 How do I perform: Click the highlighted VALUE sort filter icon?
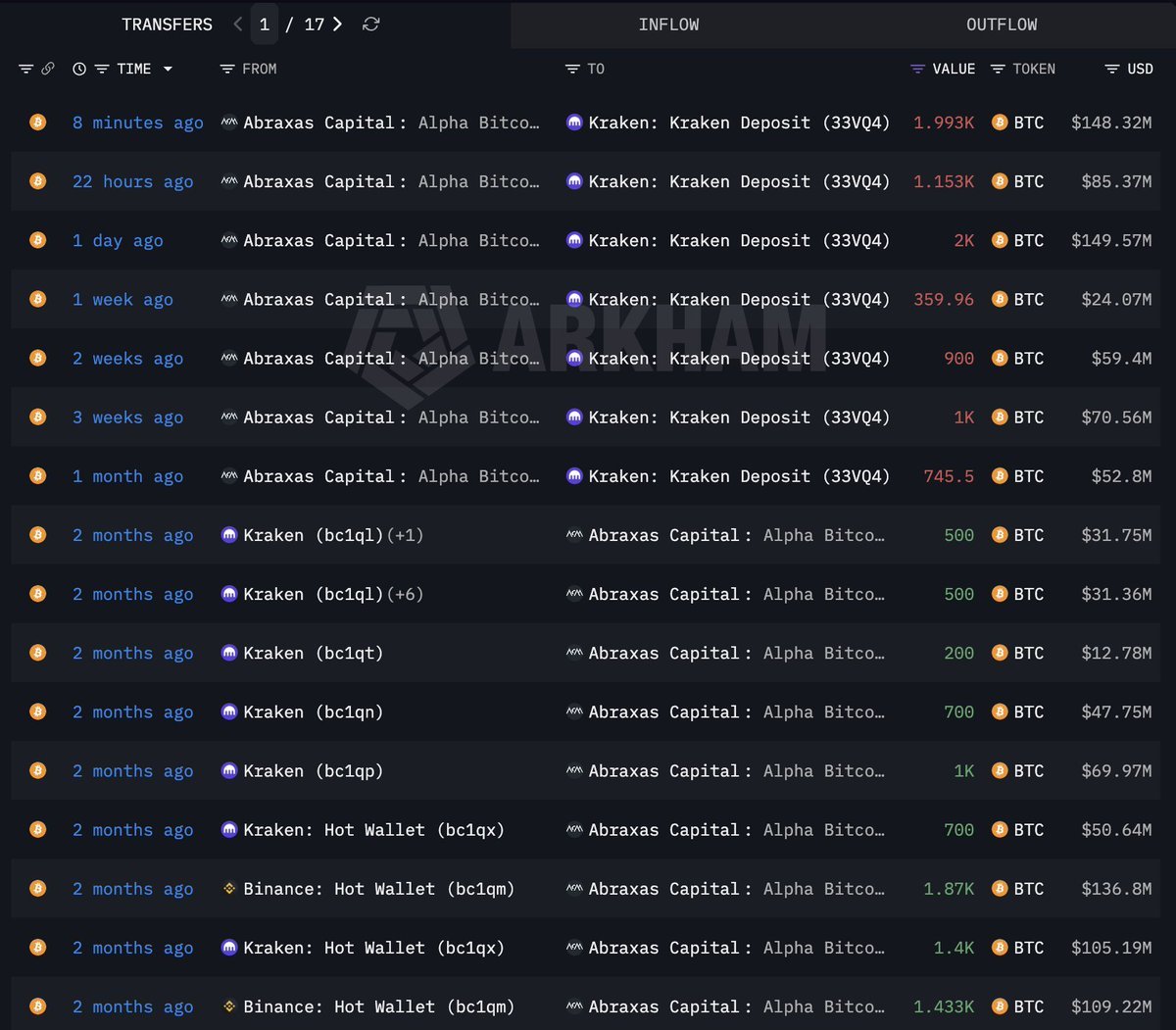click(x=918, y=69)
